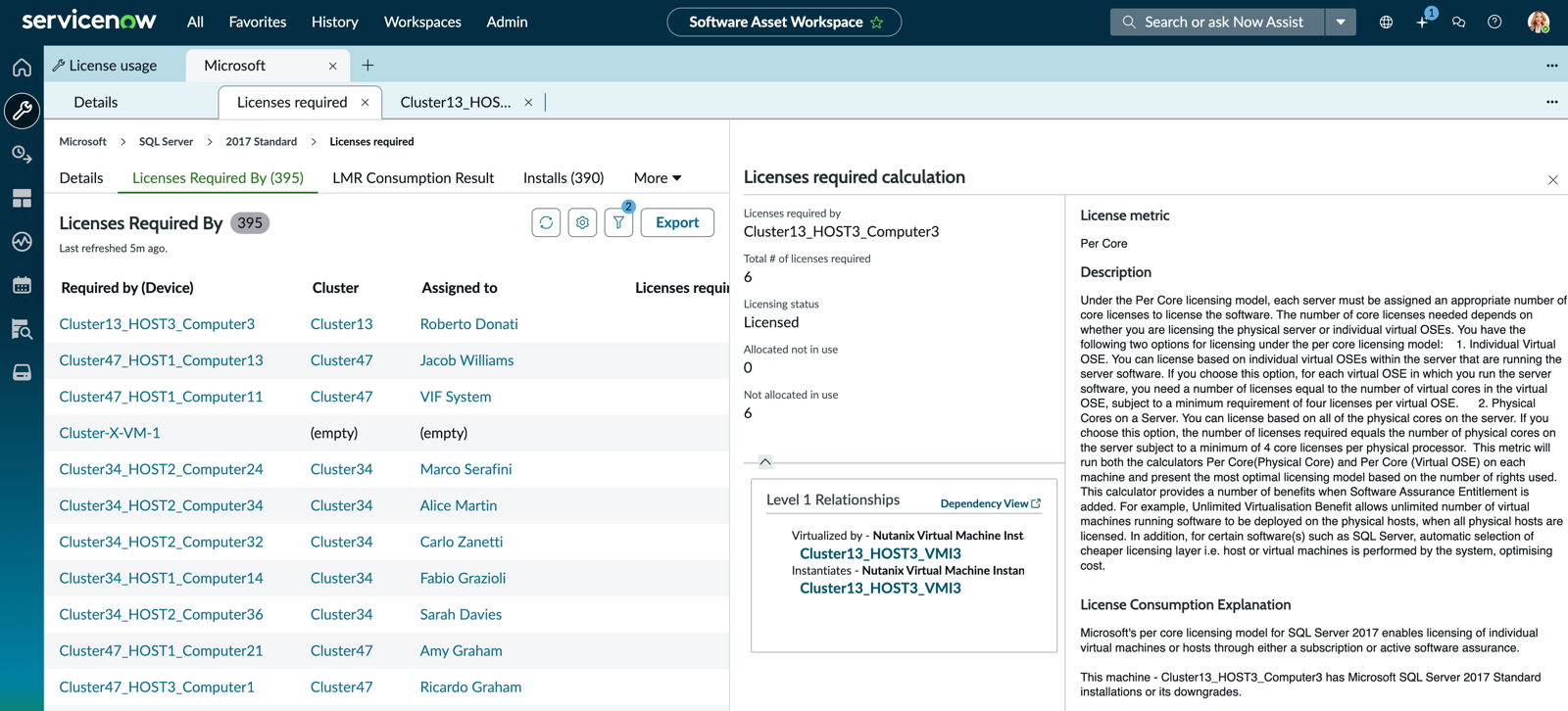Click the globe icon in header
Viewport: 1568px width, 711px height.
pos(1386,22)
